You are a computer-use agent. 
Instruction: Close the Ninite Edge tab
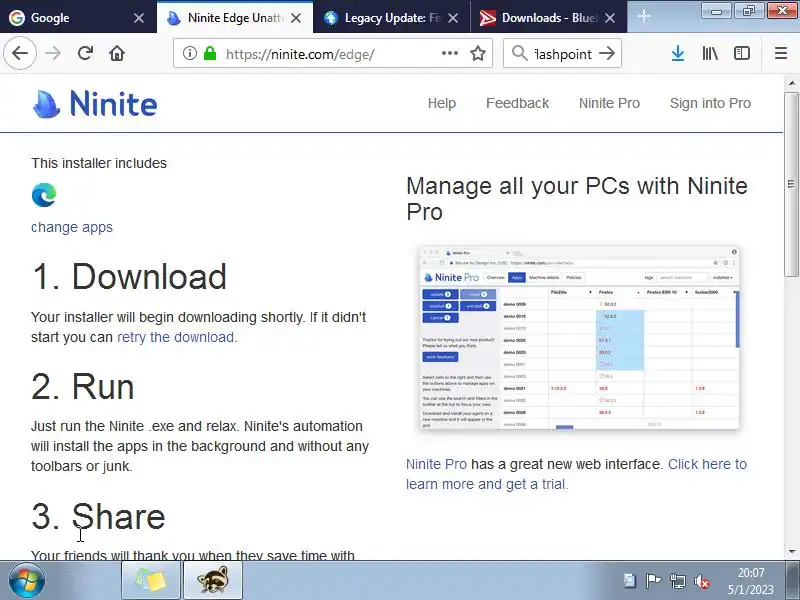point(296,18)
